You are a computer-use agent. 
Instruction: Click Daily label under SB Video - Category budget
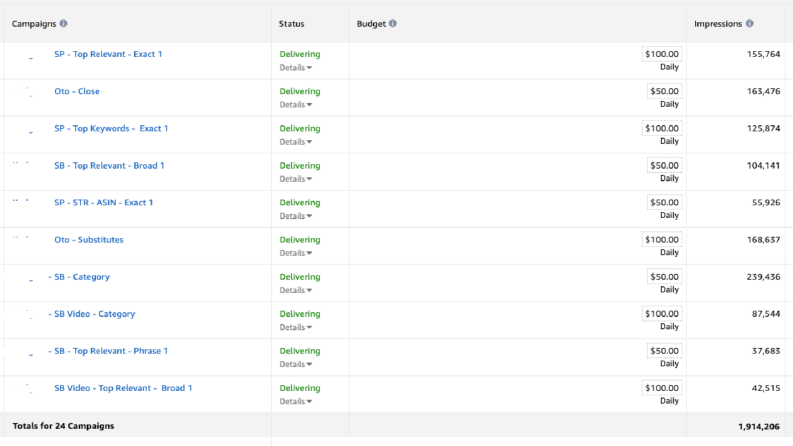[669, 327]
